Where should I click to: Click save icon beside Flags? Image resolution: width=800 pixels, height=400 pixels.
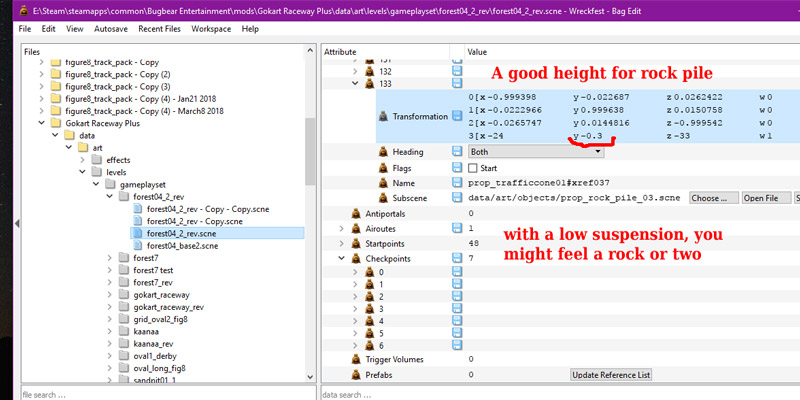(457, 167)
